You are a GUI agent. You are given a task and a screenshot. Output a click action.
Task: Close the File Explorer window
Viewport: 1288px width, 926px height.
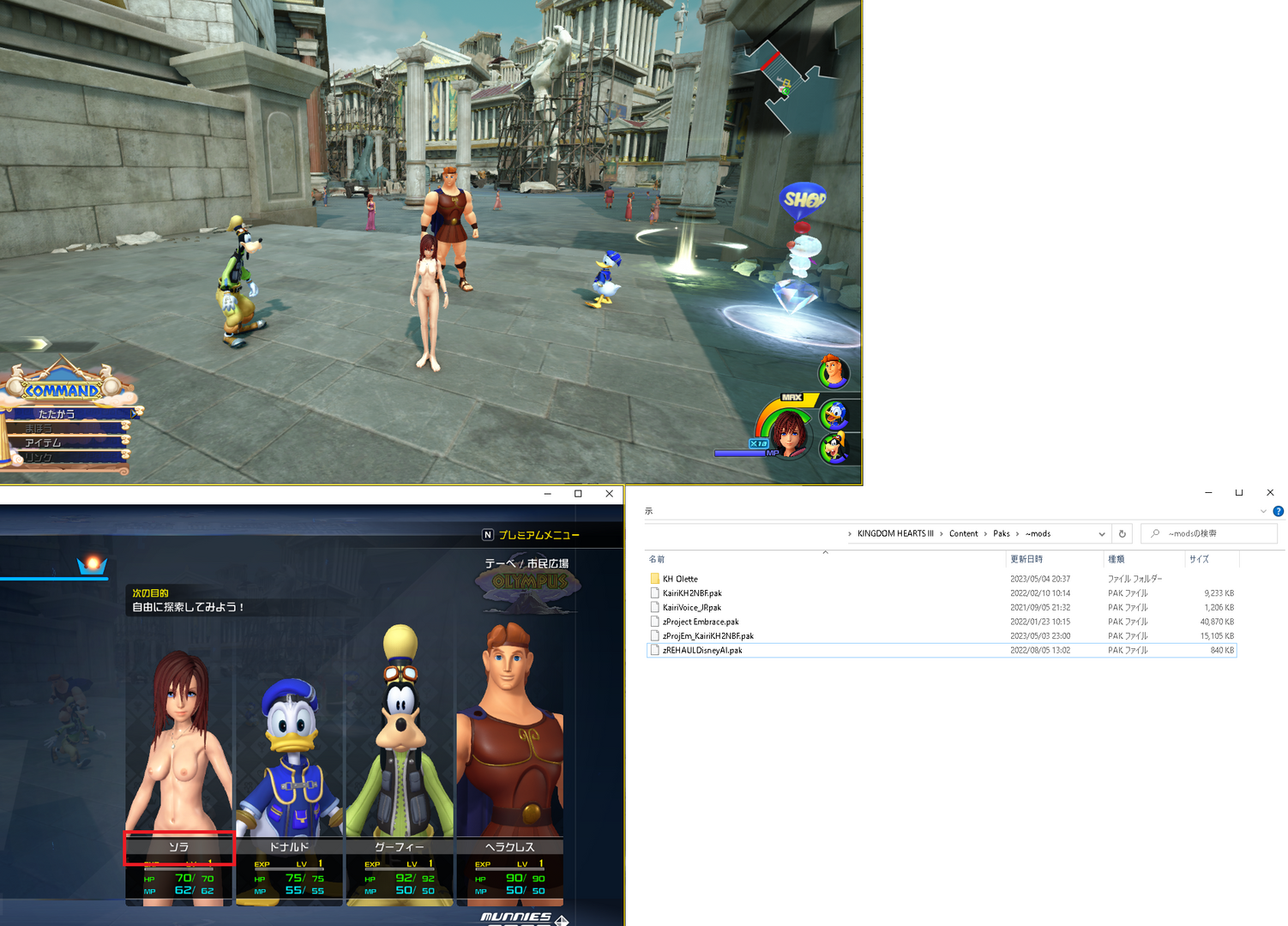(1270, 493)
